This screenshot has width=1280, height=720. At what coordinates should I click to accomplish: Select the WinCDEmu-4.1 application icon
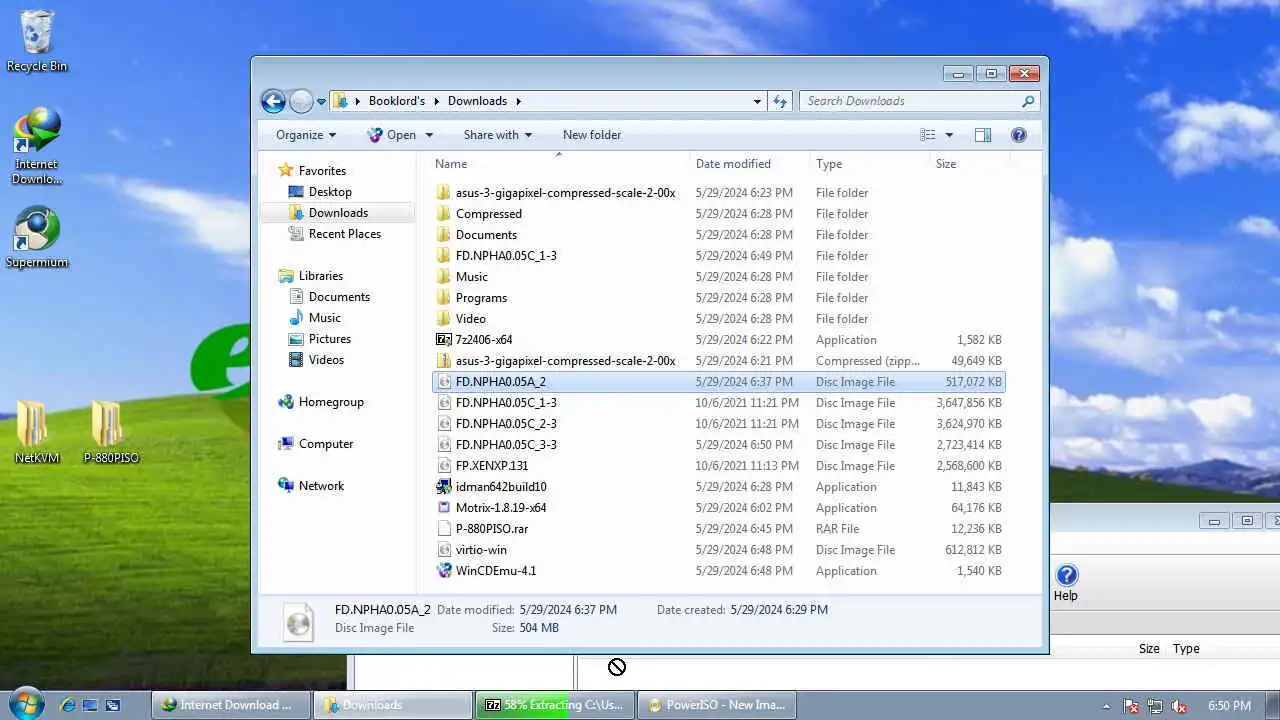tap(444, 571)
